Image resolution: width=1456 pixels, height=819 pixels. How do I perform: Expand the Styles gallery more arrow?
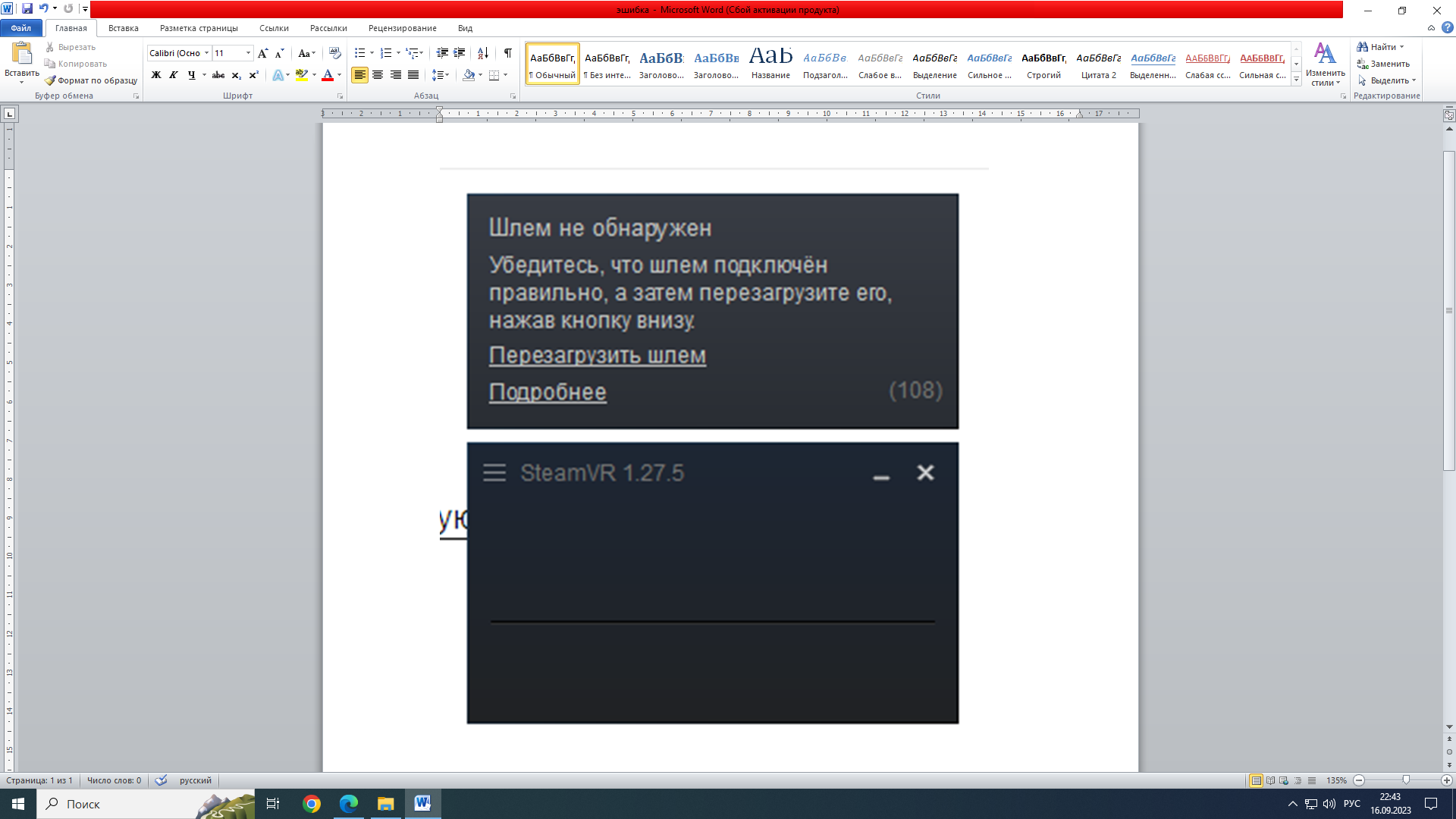tap(1296, 80)
